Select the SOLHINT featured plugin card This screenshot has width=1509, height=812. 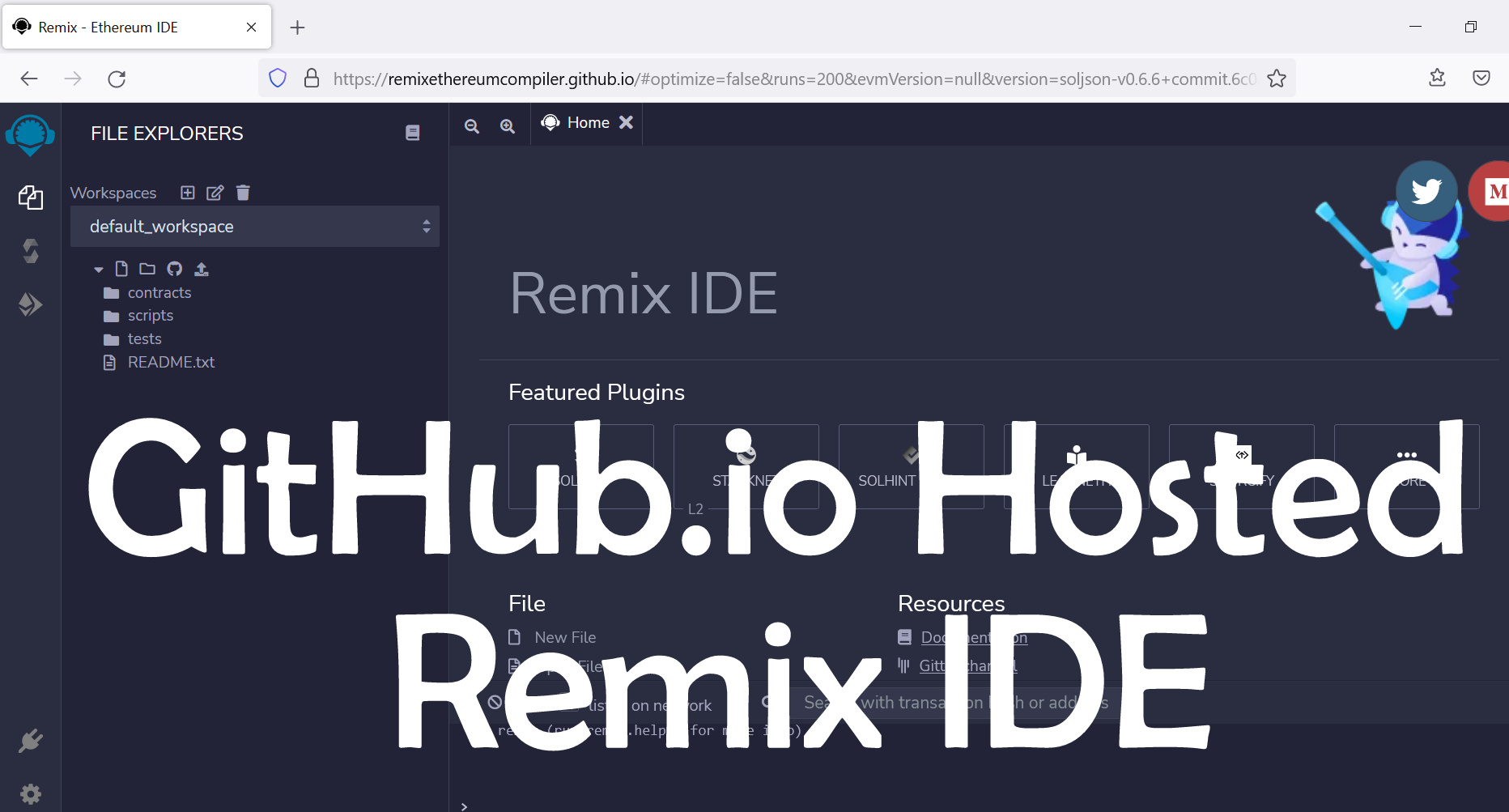[912, 466]
